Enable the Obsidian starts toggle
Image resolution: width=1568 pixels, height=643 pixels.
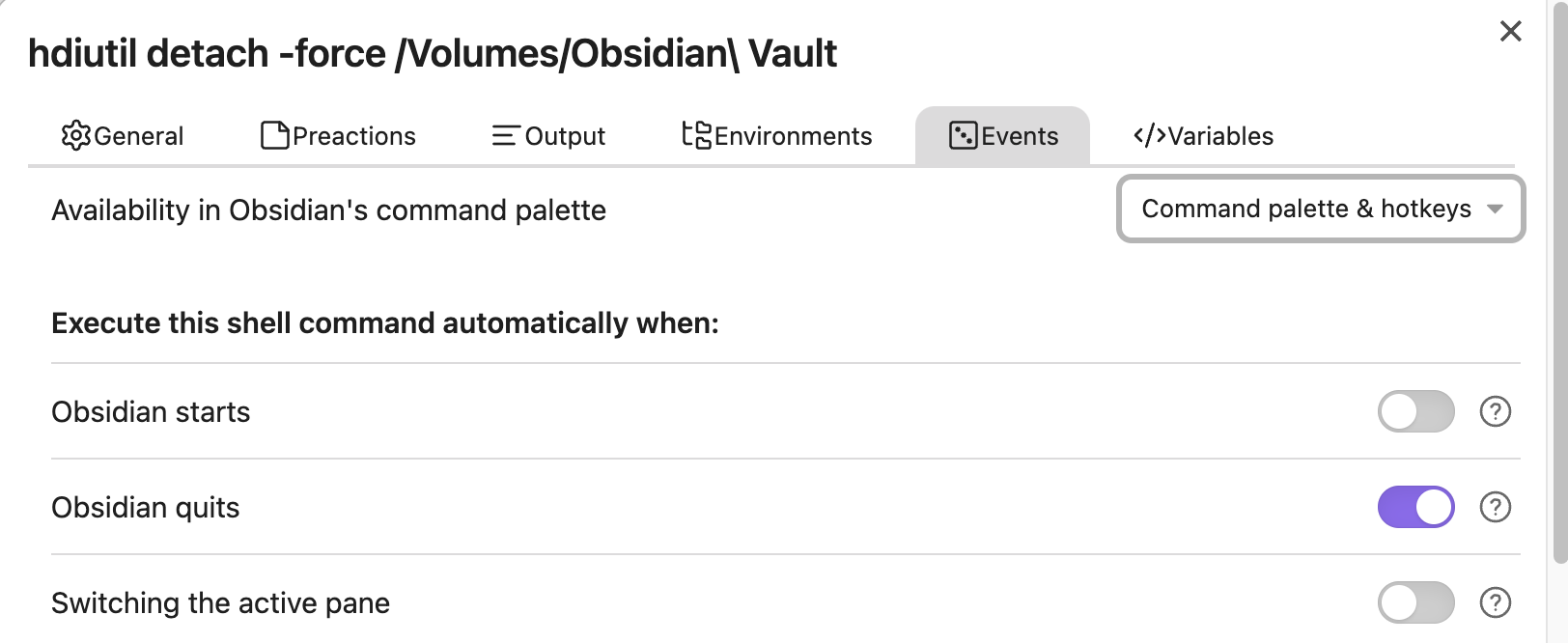tap(1415, 412)
